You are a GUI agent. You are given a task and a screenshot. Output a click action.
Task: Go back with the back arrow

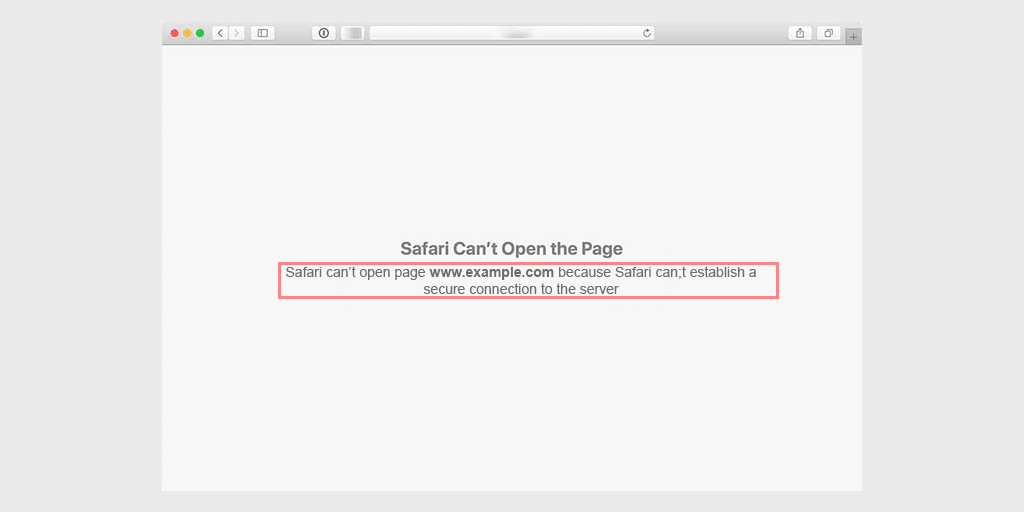pyautogui.click(x=220, y=33)
